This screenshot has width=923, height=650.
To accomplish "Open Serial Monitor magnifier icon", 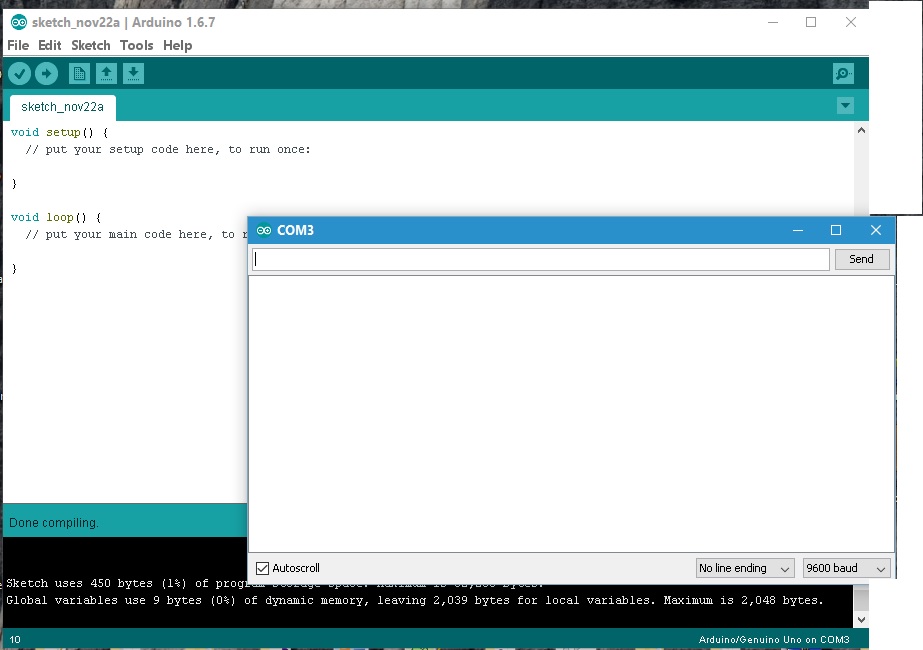I will (x=843, y=73).
